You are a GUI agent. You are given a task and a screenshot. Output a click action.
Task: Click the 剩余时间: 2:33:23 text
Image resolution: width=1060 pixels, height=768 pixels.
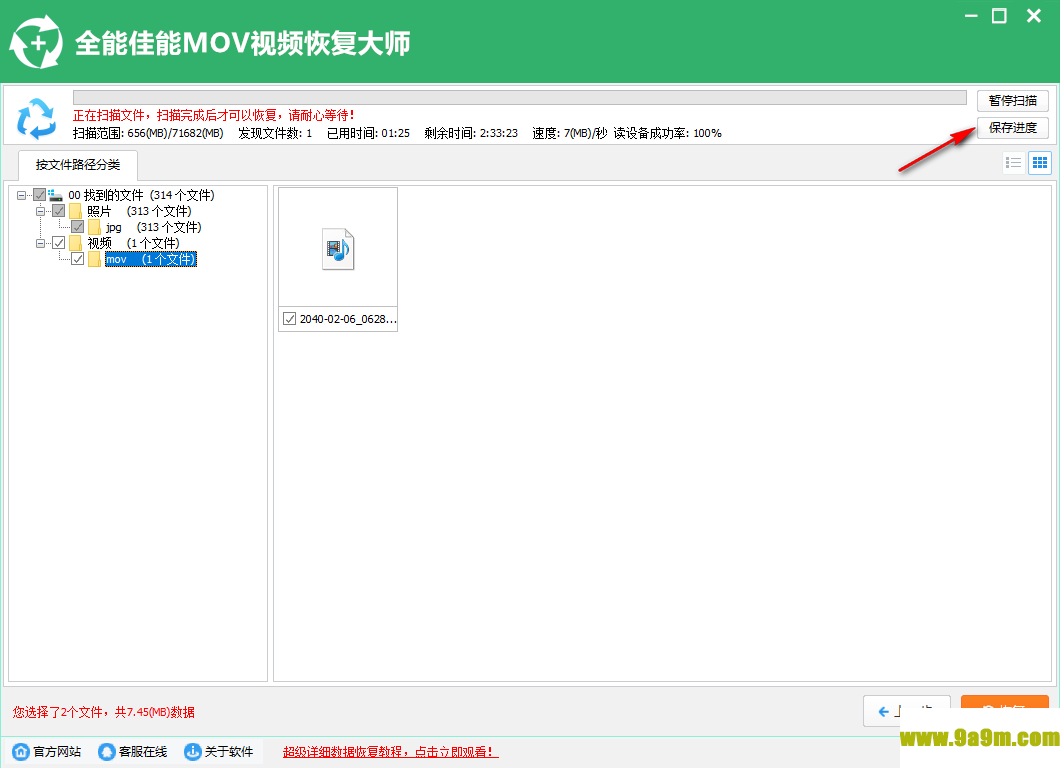pyautogui.click(x=471, y=133)
